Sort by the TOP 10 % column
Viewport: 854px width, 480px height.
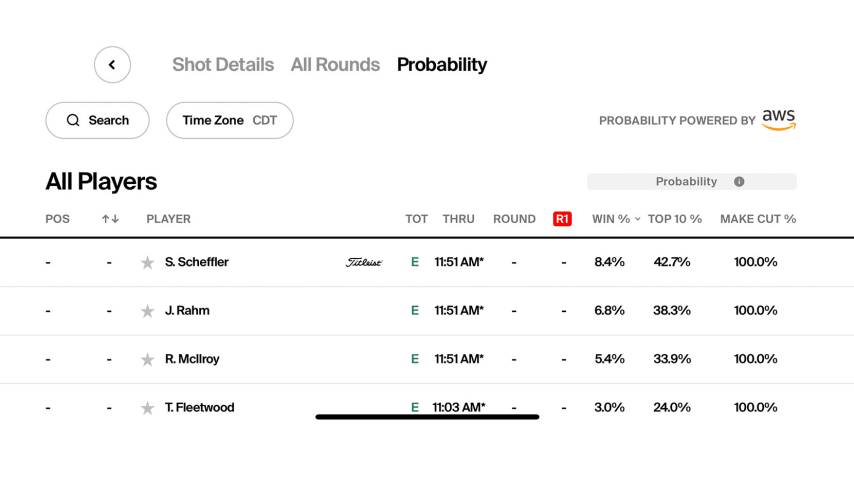coord(674,219)
